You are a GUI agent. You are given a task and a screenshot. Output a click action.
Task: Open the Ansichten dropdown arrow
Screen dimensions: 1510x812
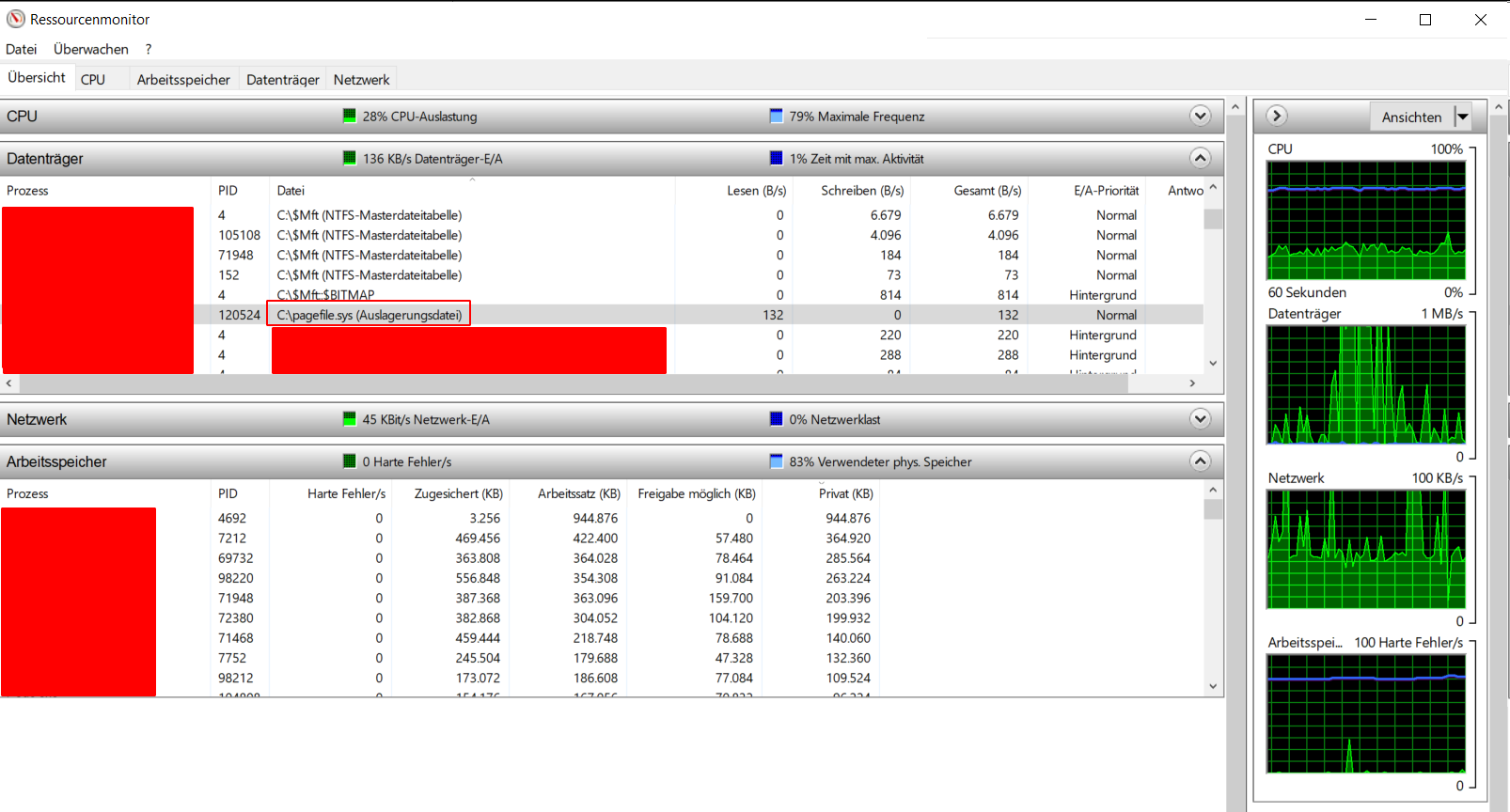tap(1462, 117)
